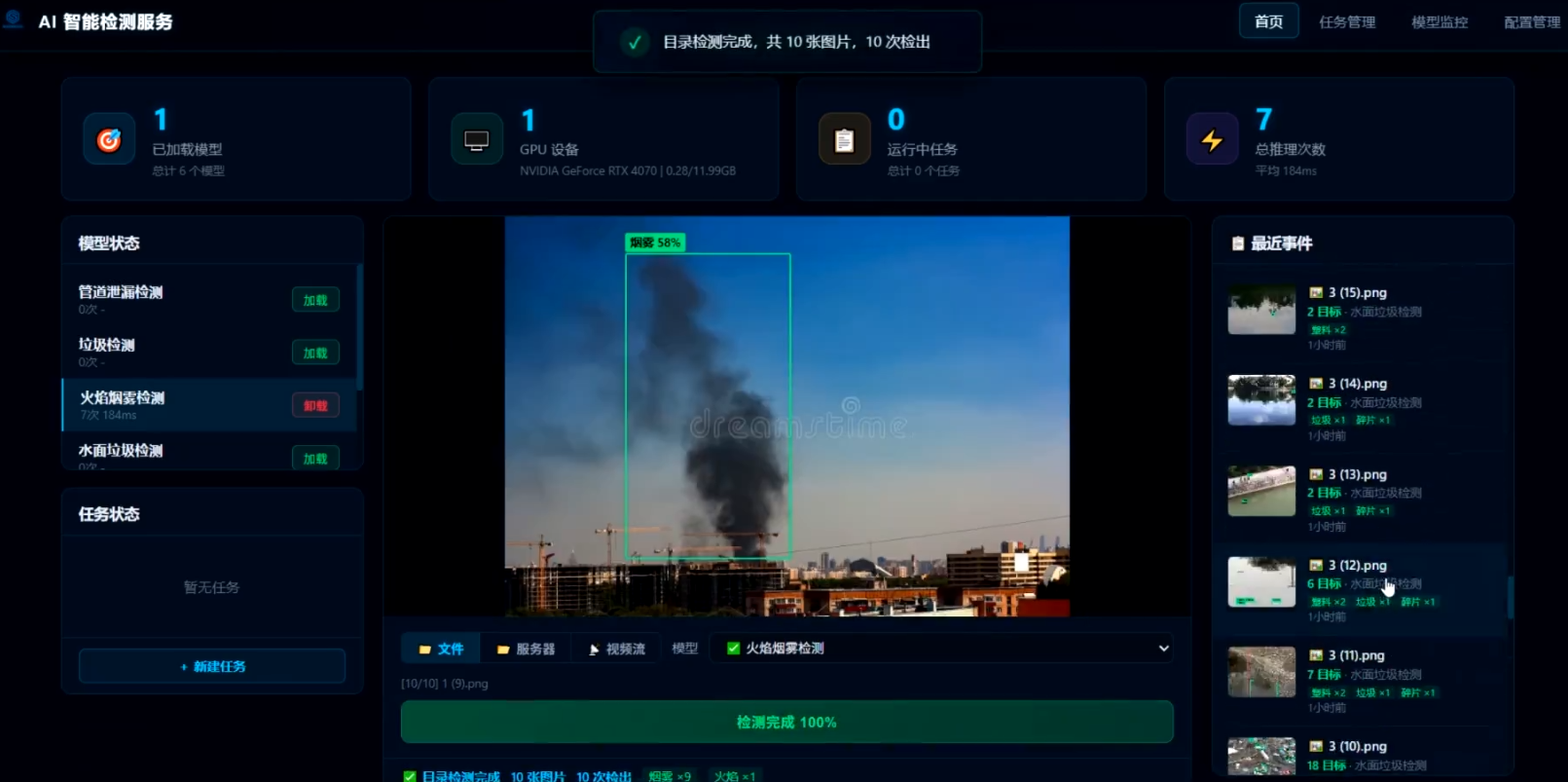
Task: Switch to the 首页 tab
Action: pos(1268,21)
